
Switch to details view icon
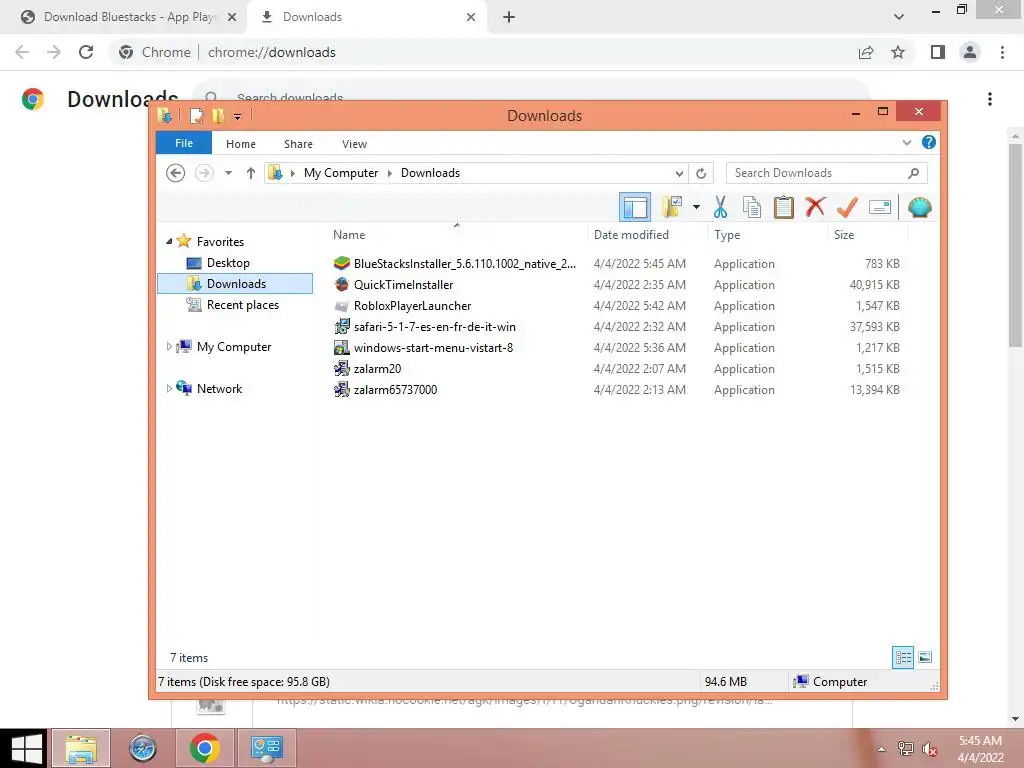[x=903, y=657]
